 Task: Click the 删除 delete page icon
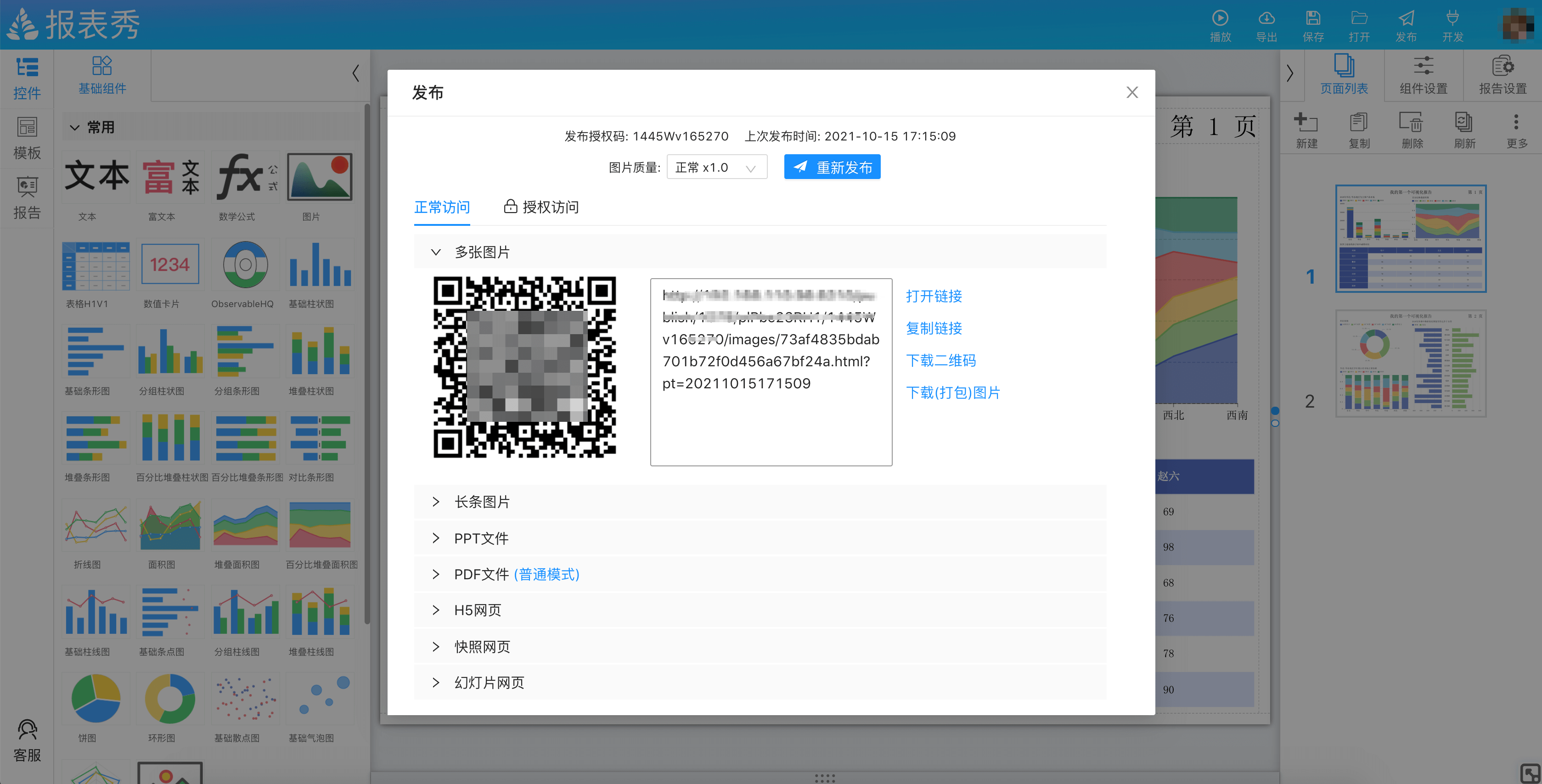coord(1412,123)
